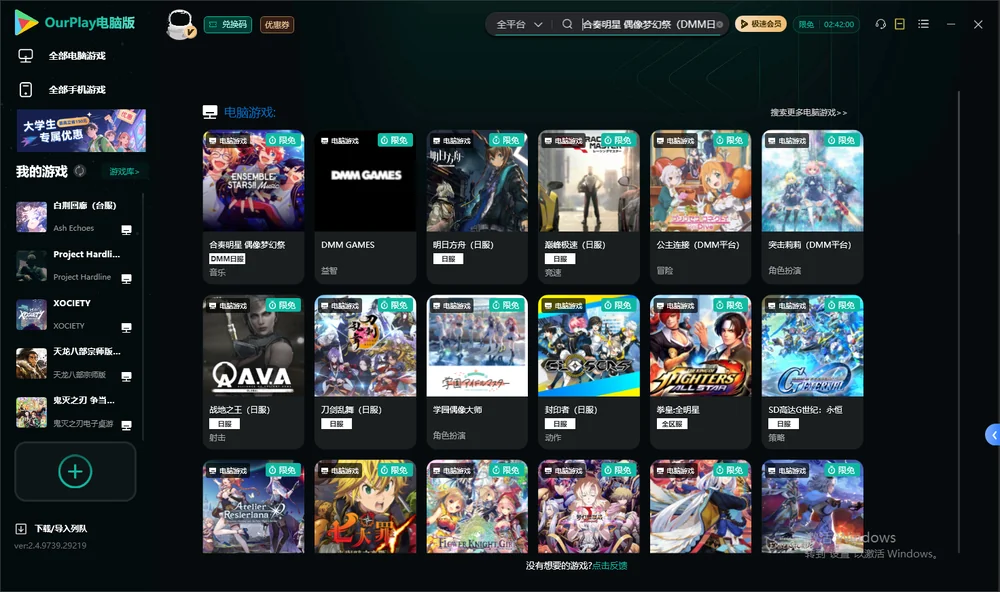Click the OurPlay logo icon
The height and width of the screenshot is (592, 1000).
pyautogui.click(x=26, y=23)
